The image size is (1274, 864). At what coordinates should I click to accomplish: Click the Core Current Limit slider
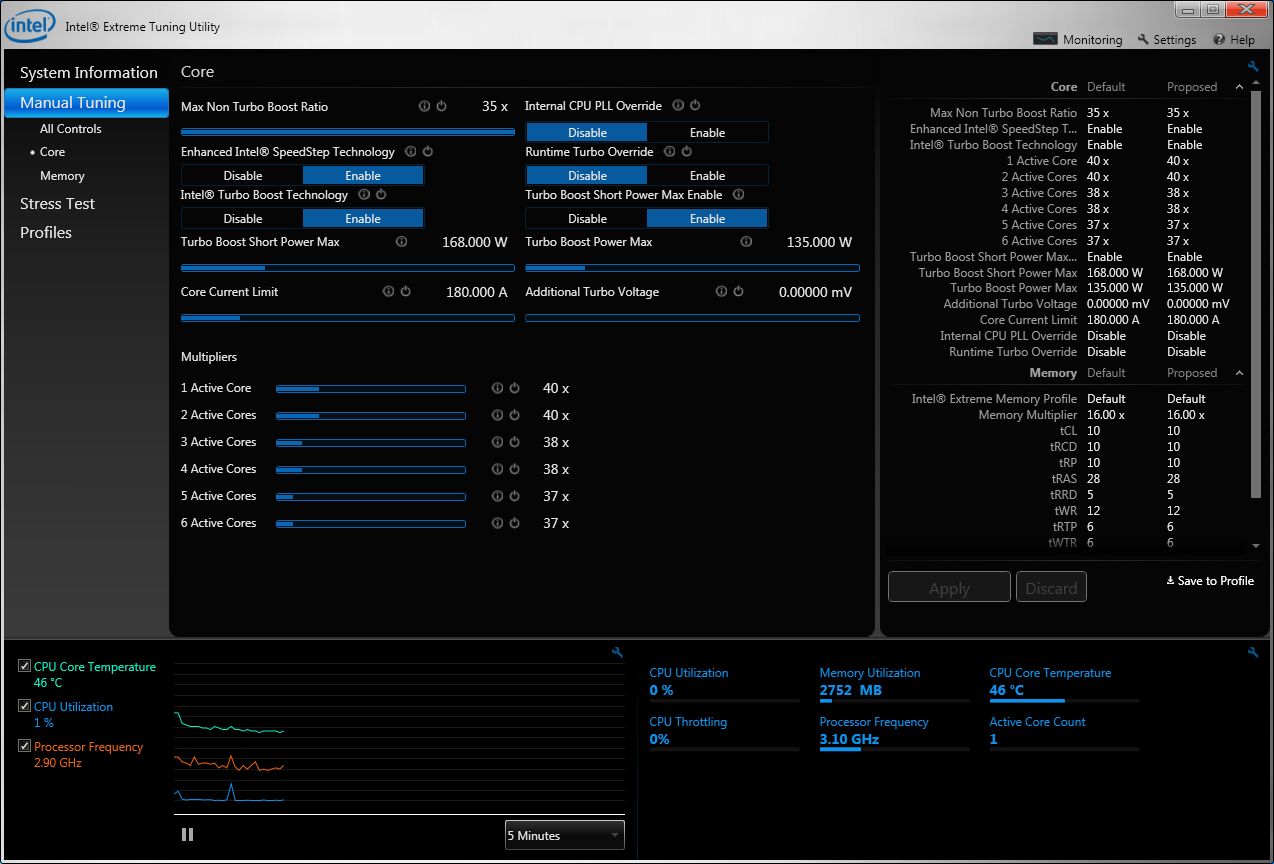tap(348, 318)
